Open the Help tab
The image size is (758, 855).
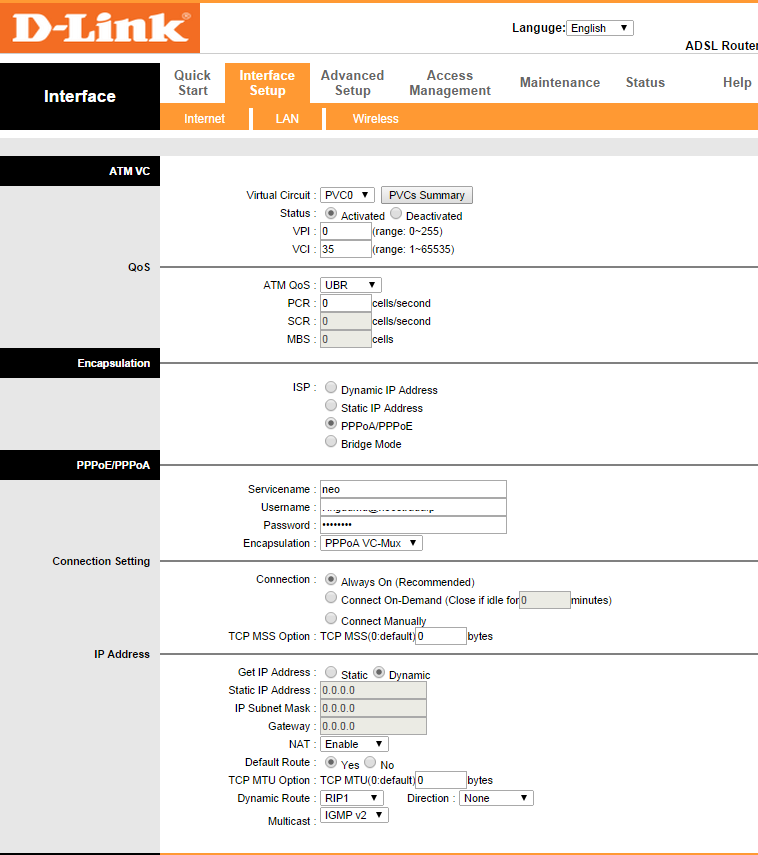737,83
